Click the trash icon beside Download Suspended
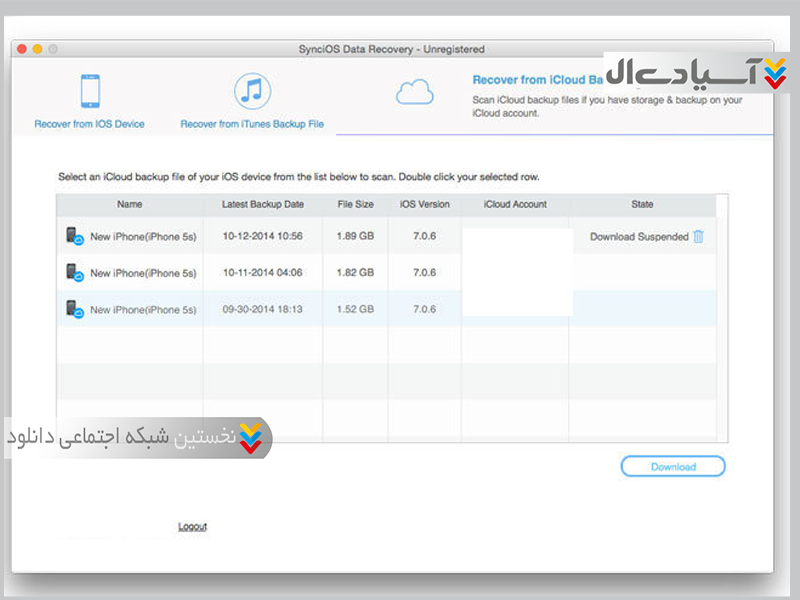The width and height of the screenshot is (800, 600). (699, 237)
